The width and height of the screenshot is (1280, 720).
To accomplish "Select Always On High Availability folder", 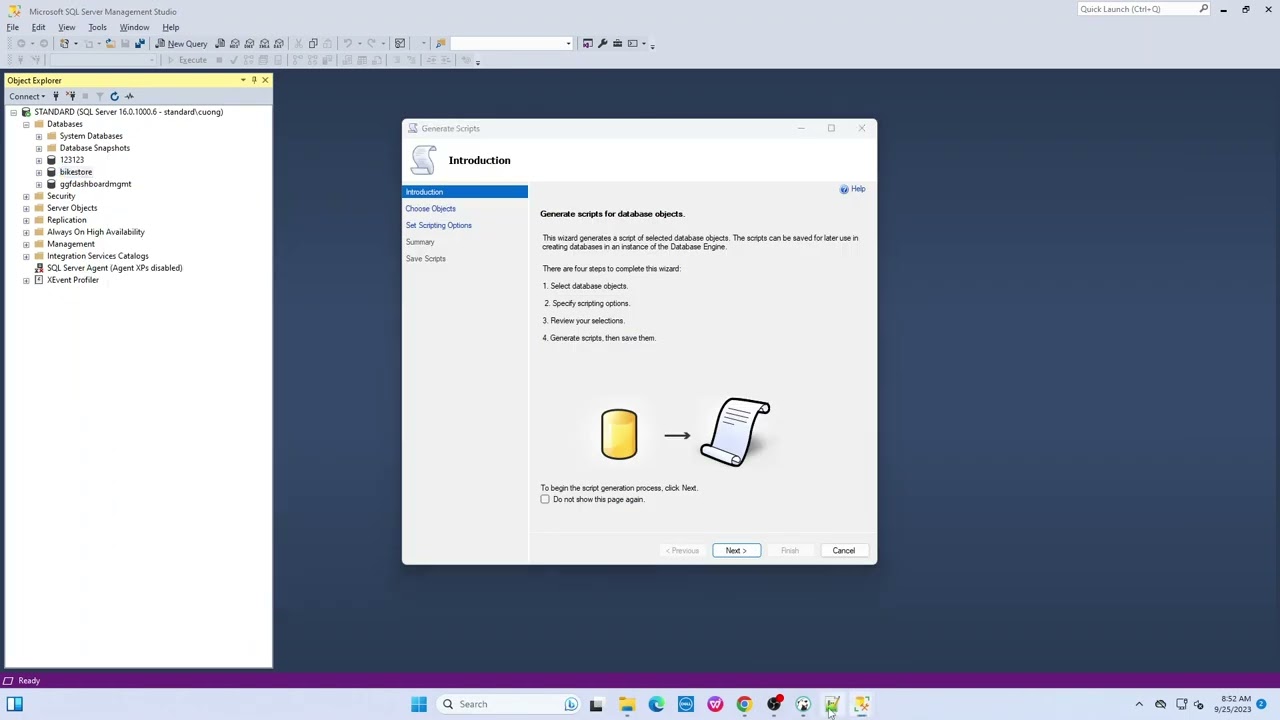I will tap(96, 232).
